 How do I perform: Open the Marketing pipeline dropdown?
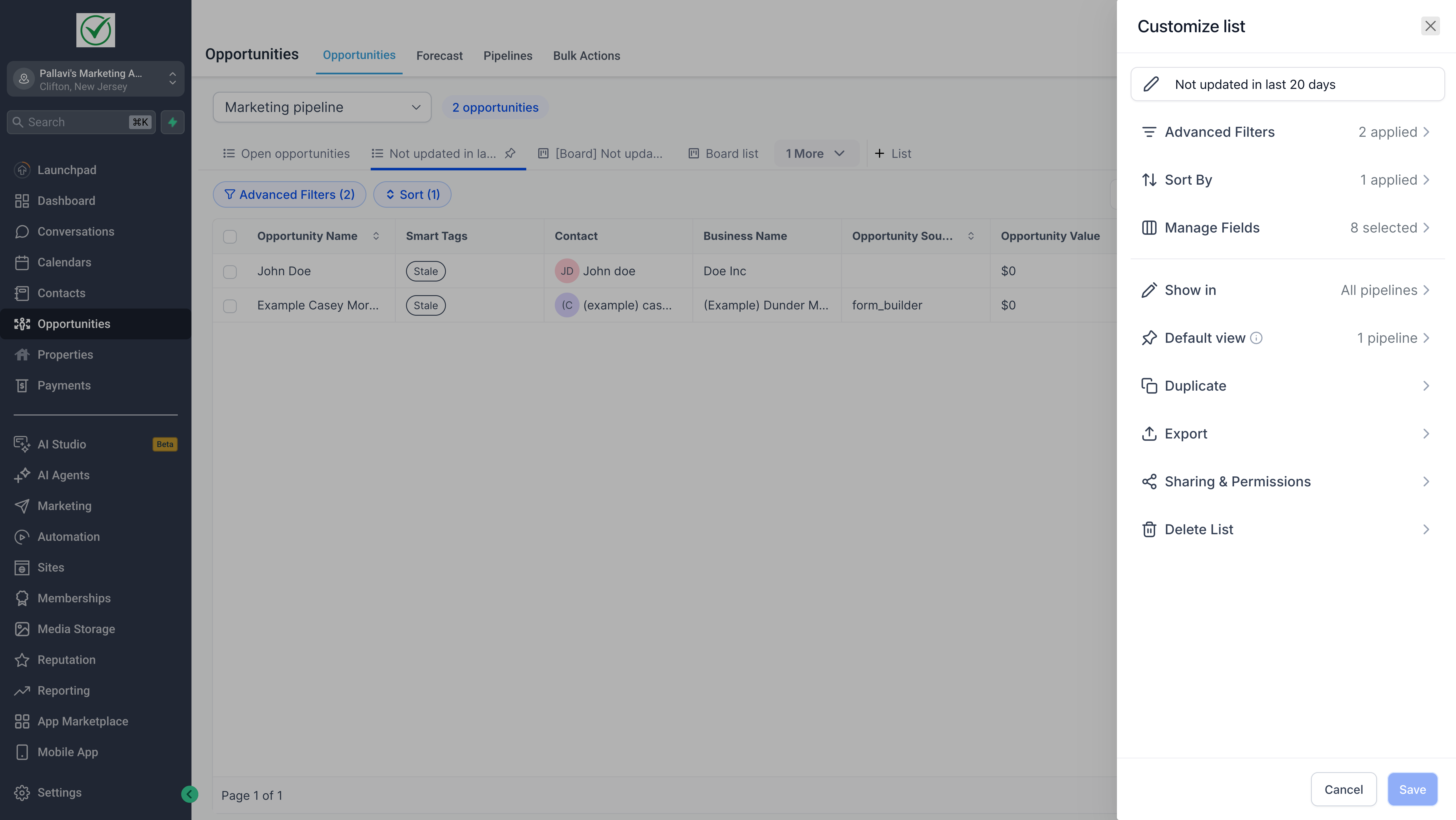point(322,107)
